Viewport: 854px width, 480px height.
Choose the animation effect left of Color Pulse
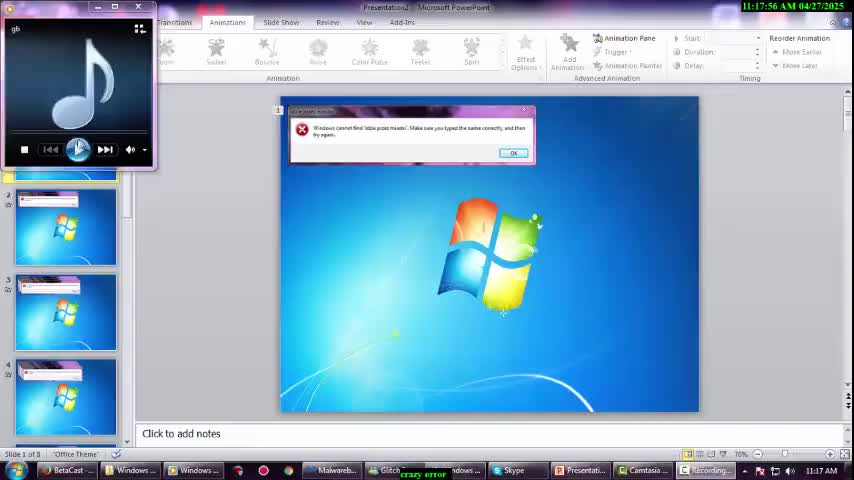click(x=318, y=52)
